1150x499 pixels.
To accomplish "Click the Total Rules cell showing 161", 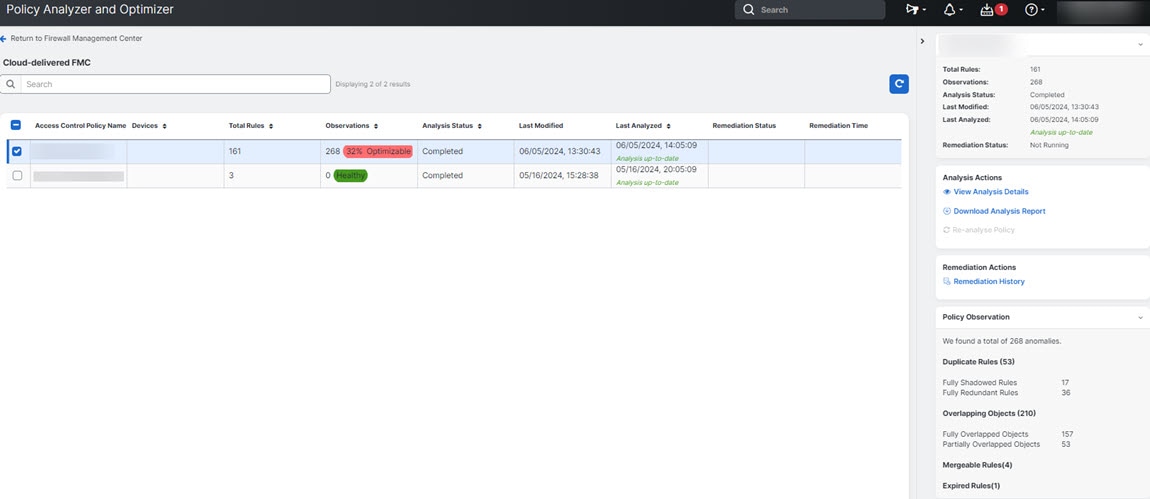I will tap(271, 151).
